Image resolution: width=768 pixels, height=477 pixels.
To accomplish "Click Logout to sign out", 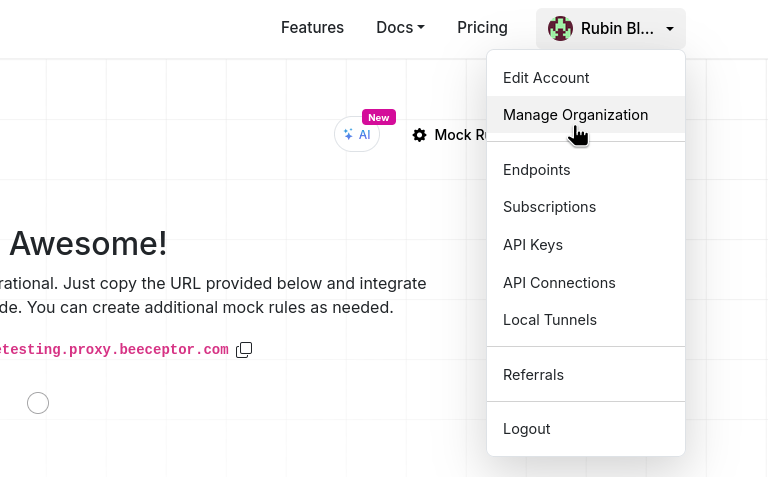I will click(527, 429).
